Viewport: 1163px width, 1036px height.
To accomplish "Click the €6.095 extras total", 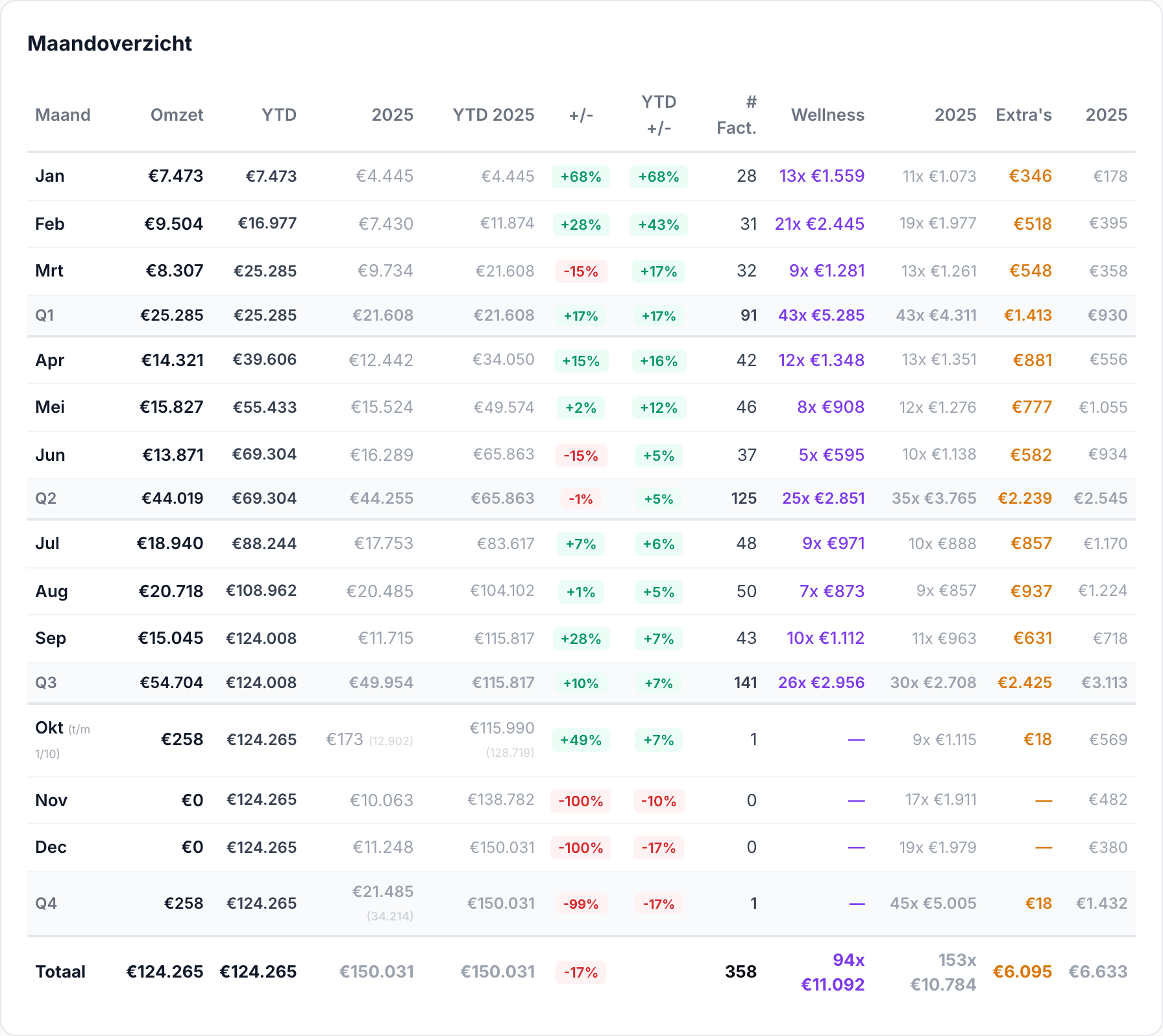I will [1022, 972].
